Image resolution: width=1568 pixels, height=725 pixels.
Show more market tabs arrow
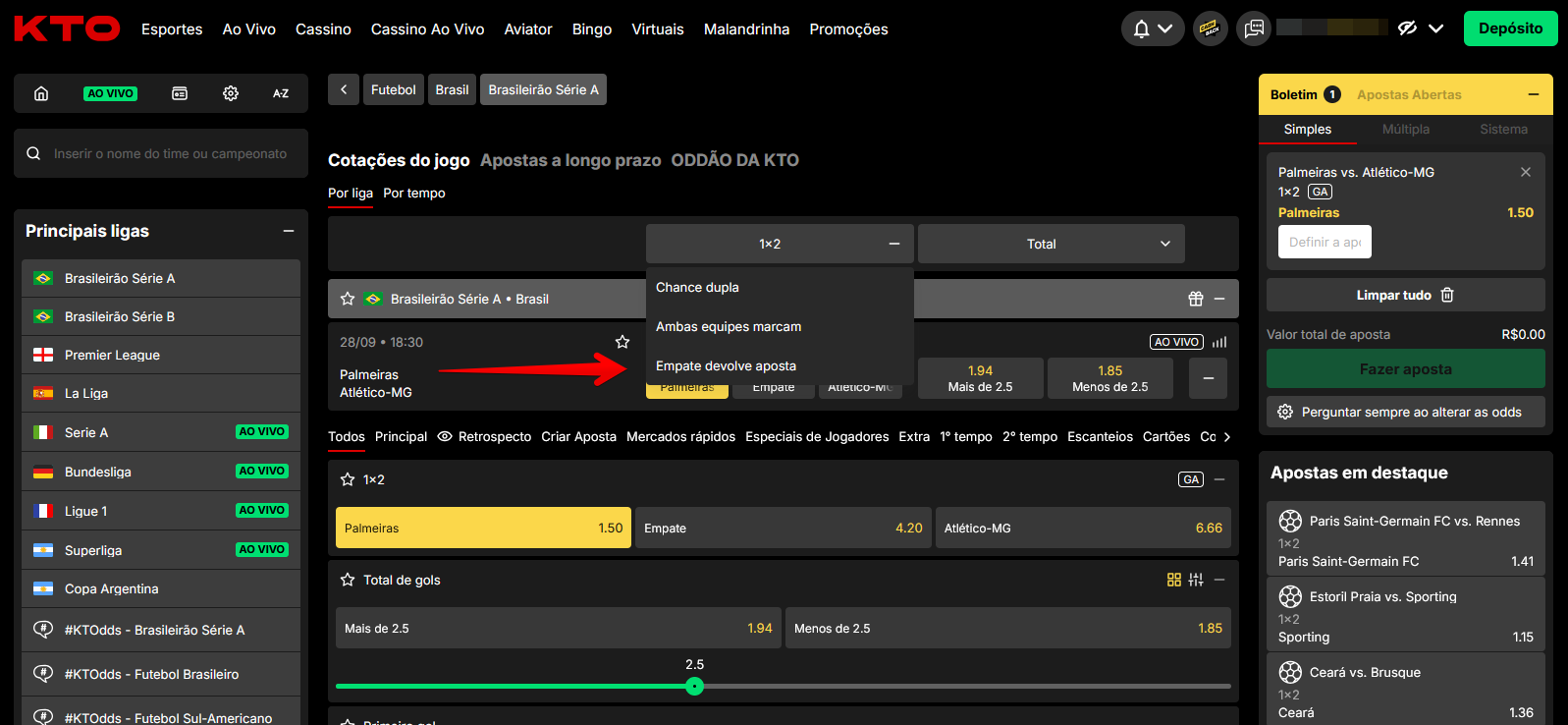point(1227,436)
